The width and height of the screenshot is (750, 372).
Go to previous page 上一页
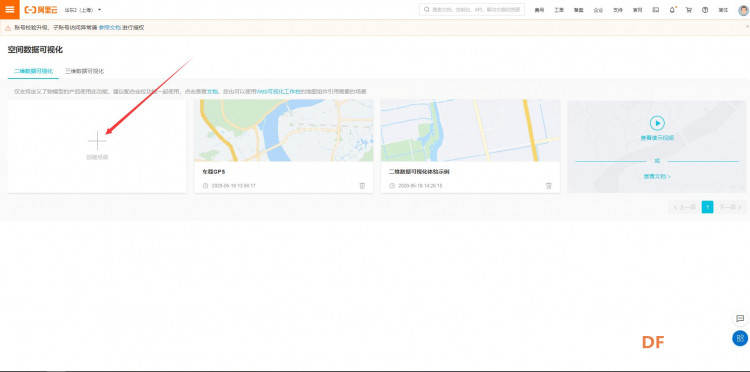tap(684, 207)
